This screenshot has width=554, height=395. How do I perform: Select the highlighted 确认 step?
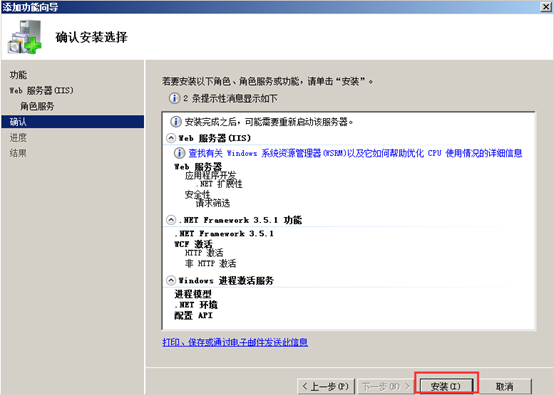click(72, 122)
